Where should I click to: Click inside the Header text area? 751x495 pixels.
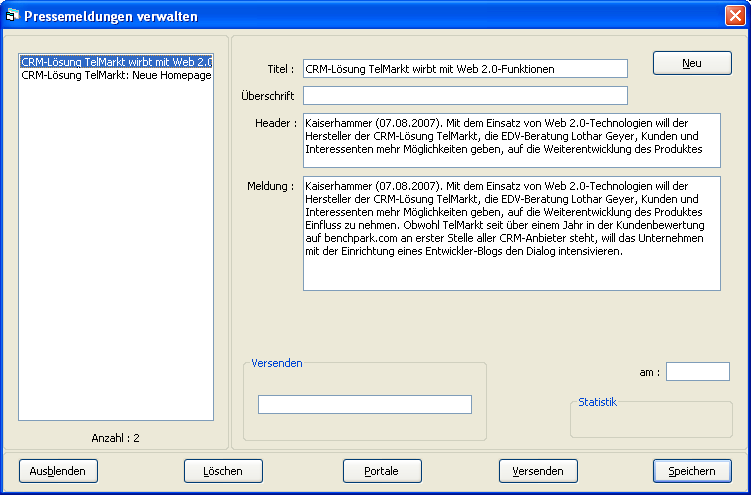[x=511, y=140]
